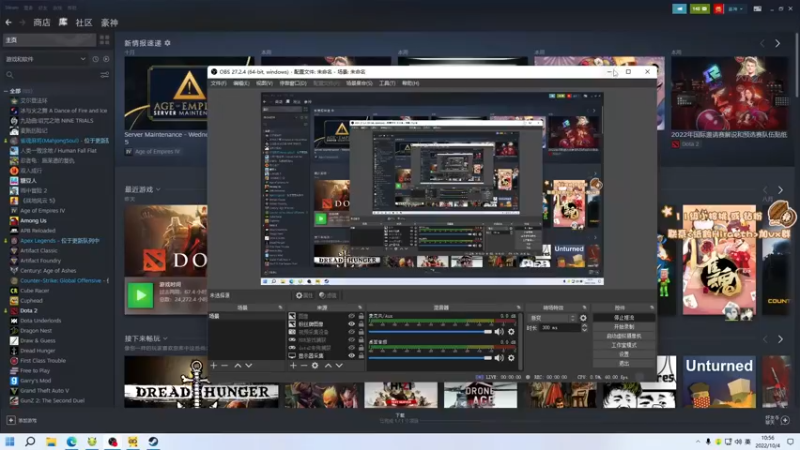This screenshot has height=450, width=800.
Task: Toggle visibility of the third source row
Action: pos(352,332)
